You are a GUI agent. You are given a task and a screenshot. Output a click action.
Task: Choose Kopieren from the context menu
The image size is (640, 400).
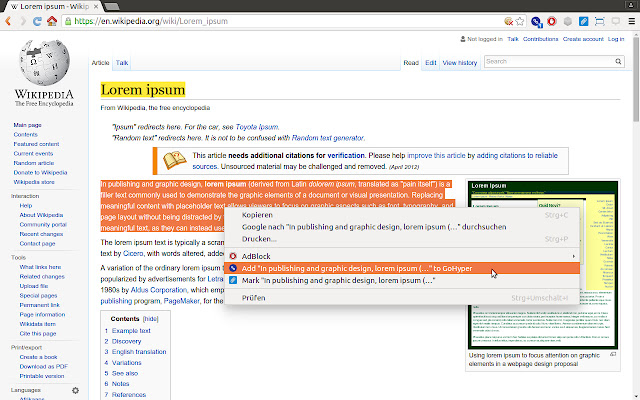pos(258,215)
